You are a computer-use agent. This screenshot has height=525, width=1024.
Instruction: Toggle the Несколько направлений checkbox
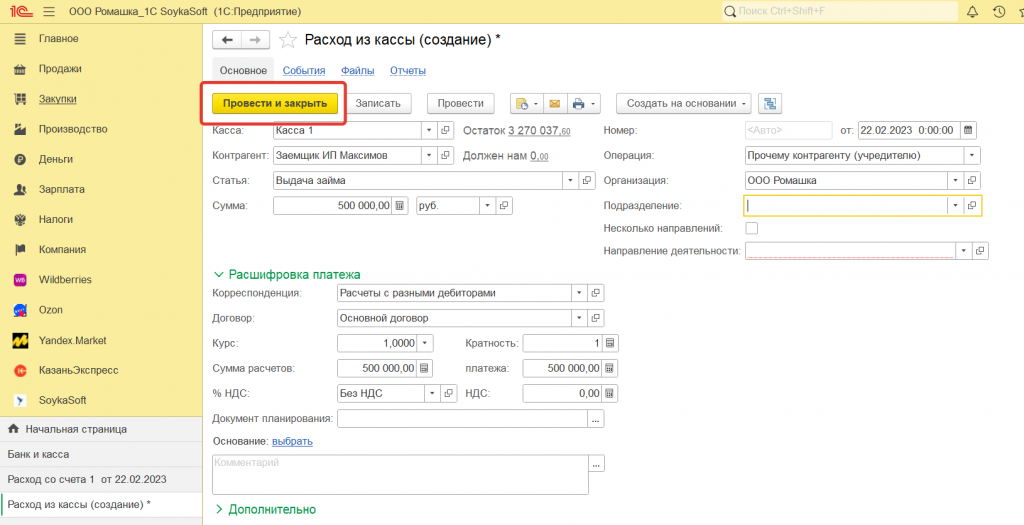(x=752, y=228)
